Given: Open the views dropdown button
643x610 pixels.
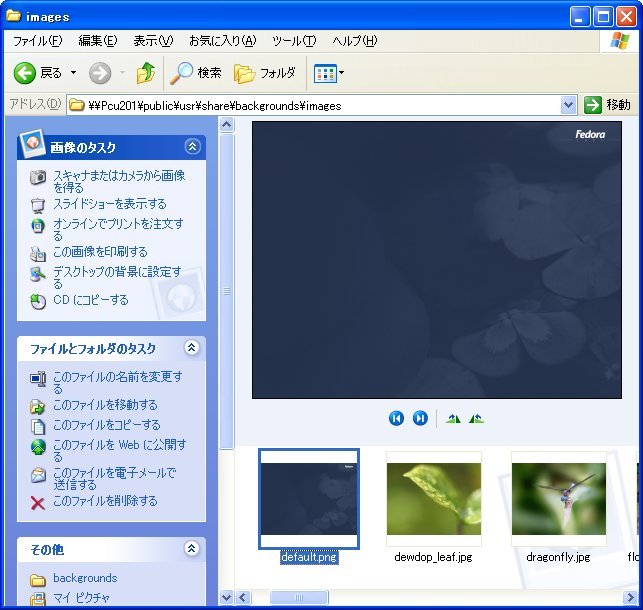Looking at the screenshot, I should (328, 73).
